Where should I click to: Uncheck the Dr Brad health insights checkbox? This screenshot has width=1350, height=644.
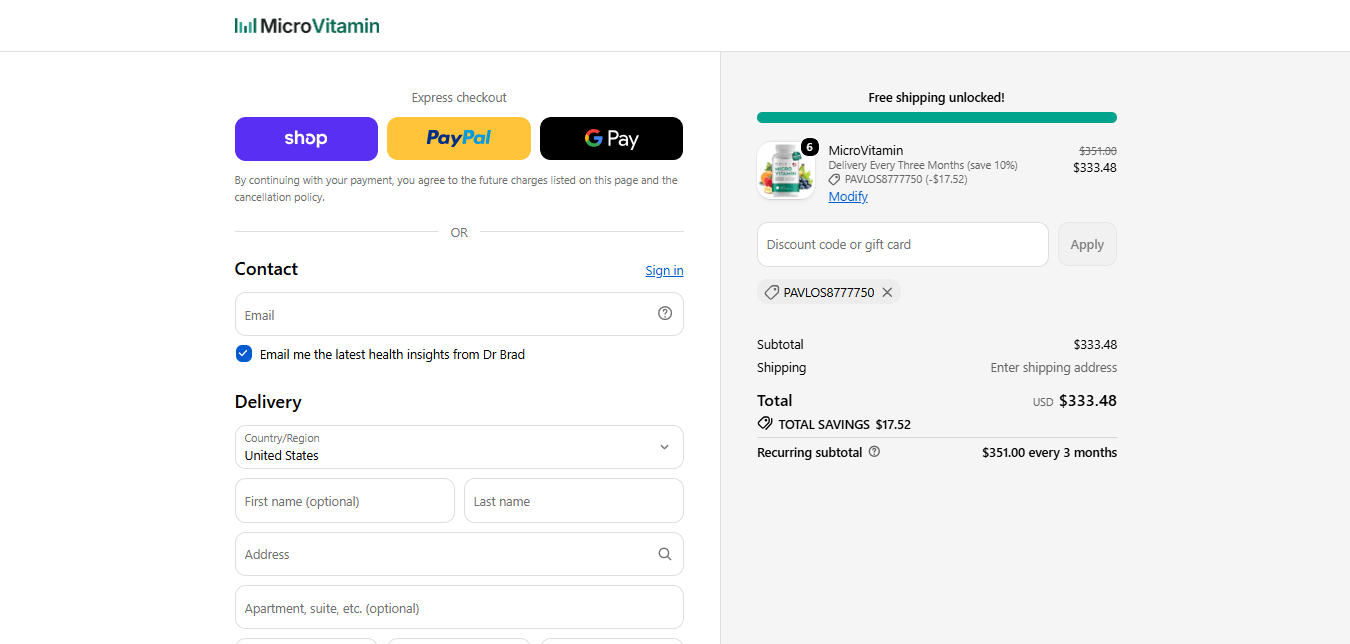[x=244, y=353]
